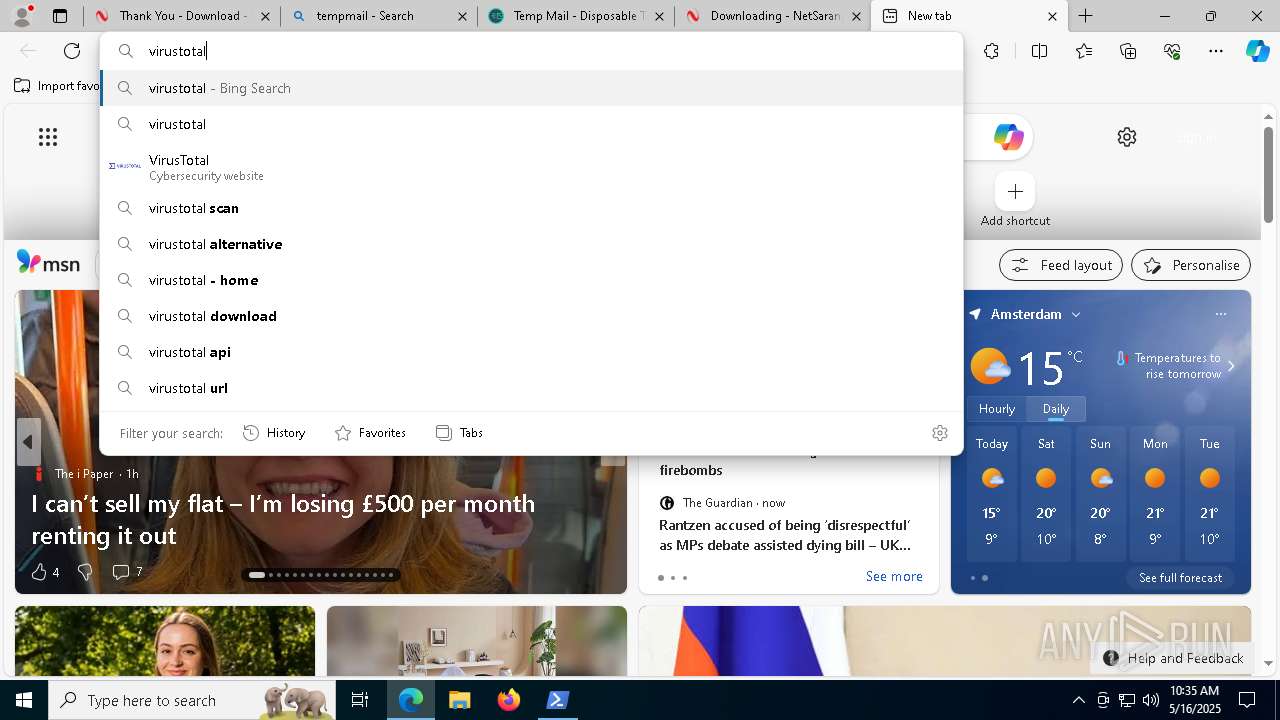Open the See more news link
1280x720 pixels.
[x=894, y=576]
